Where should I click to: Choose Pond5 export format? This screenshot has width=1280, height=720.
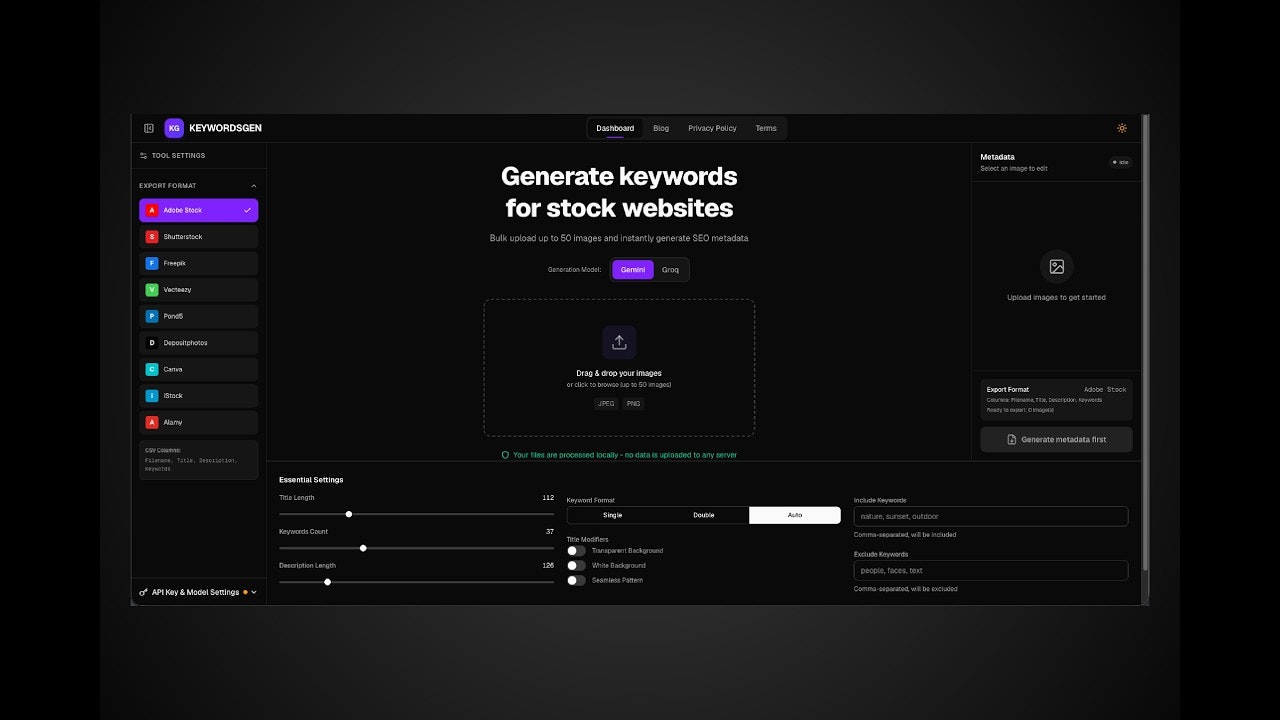[198, 316]
